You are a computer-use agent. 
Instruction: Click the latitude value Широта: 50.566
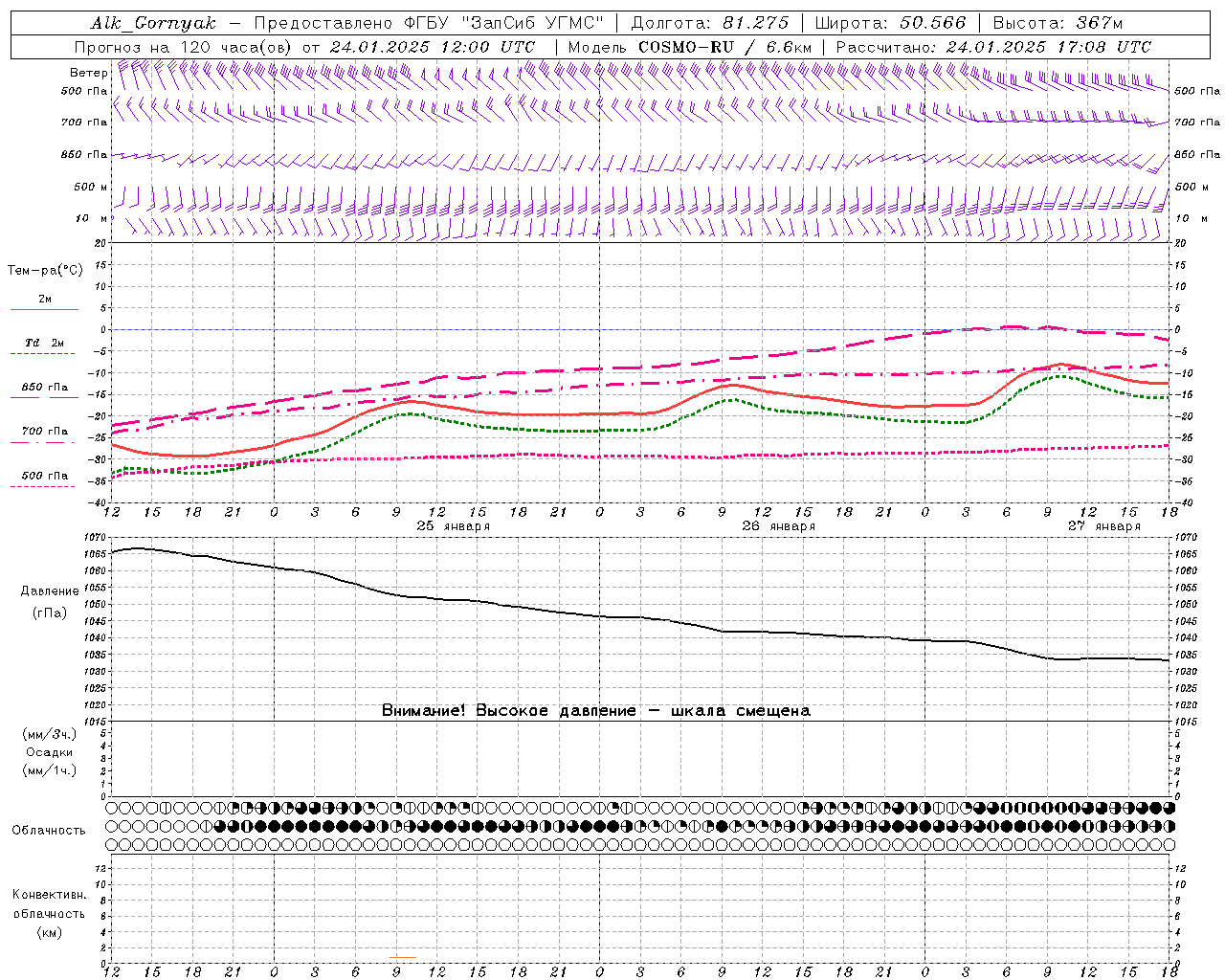(891, 23)
